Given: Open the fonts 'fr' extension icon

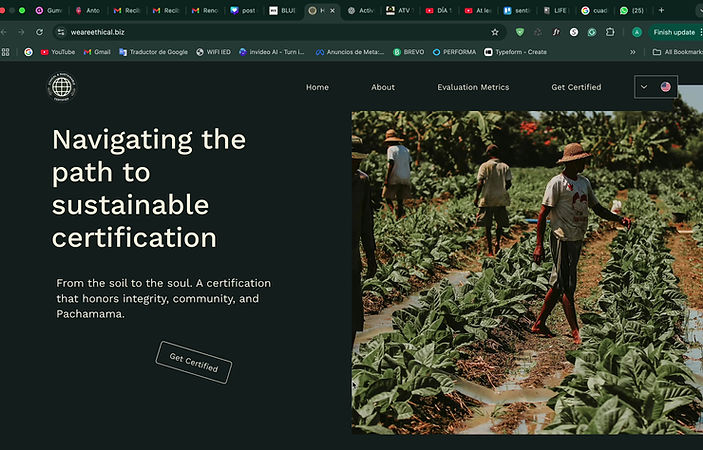Looking at the screenshot, I should 556,32.
